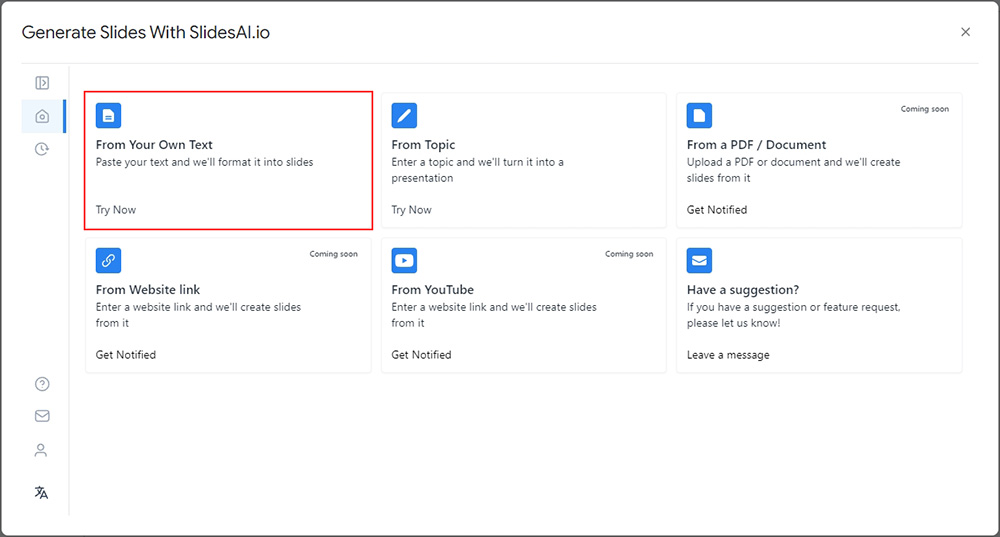This screenshot has width=1000, height=537.
Task: Close the SlidesAI.io dialog
Action: [x=966, y=32]
